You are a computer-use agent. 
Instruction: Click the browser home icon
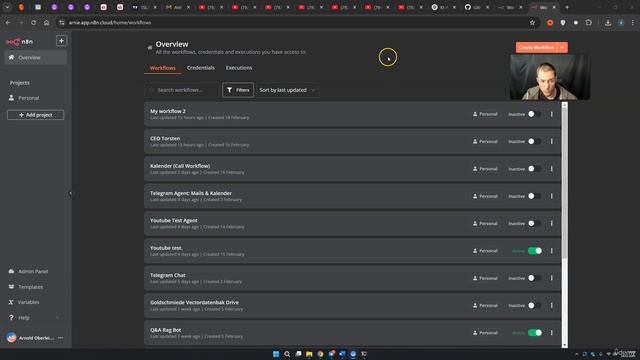coord(47,23)
